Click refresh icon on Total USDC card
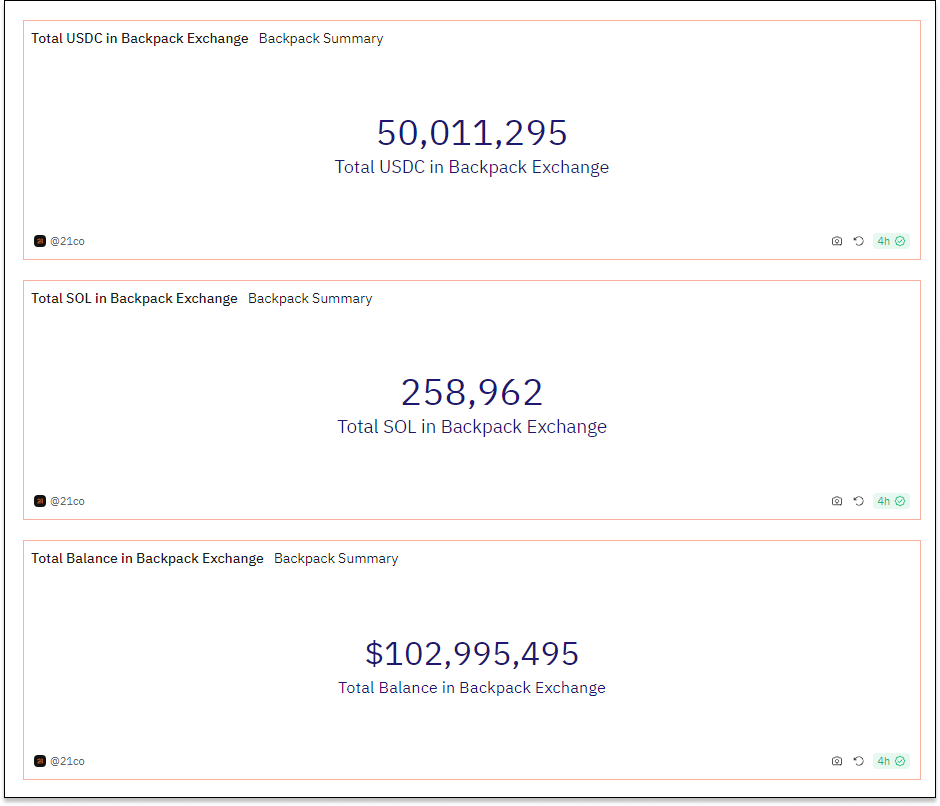The height and width of the screenshot is (806, 940). click(x=858, y=241)
